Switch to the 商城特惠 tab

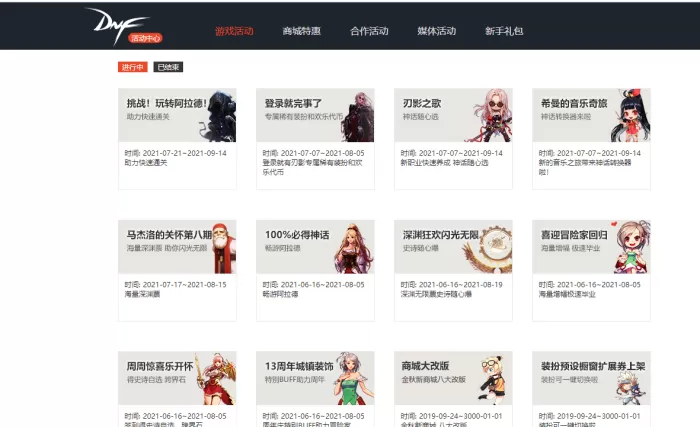point(302,31)
